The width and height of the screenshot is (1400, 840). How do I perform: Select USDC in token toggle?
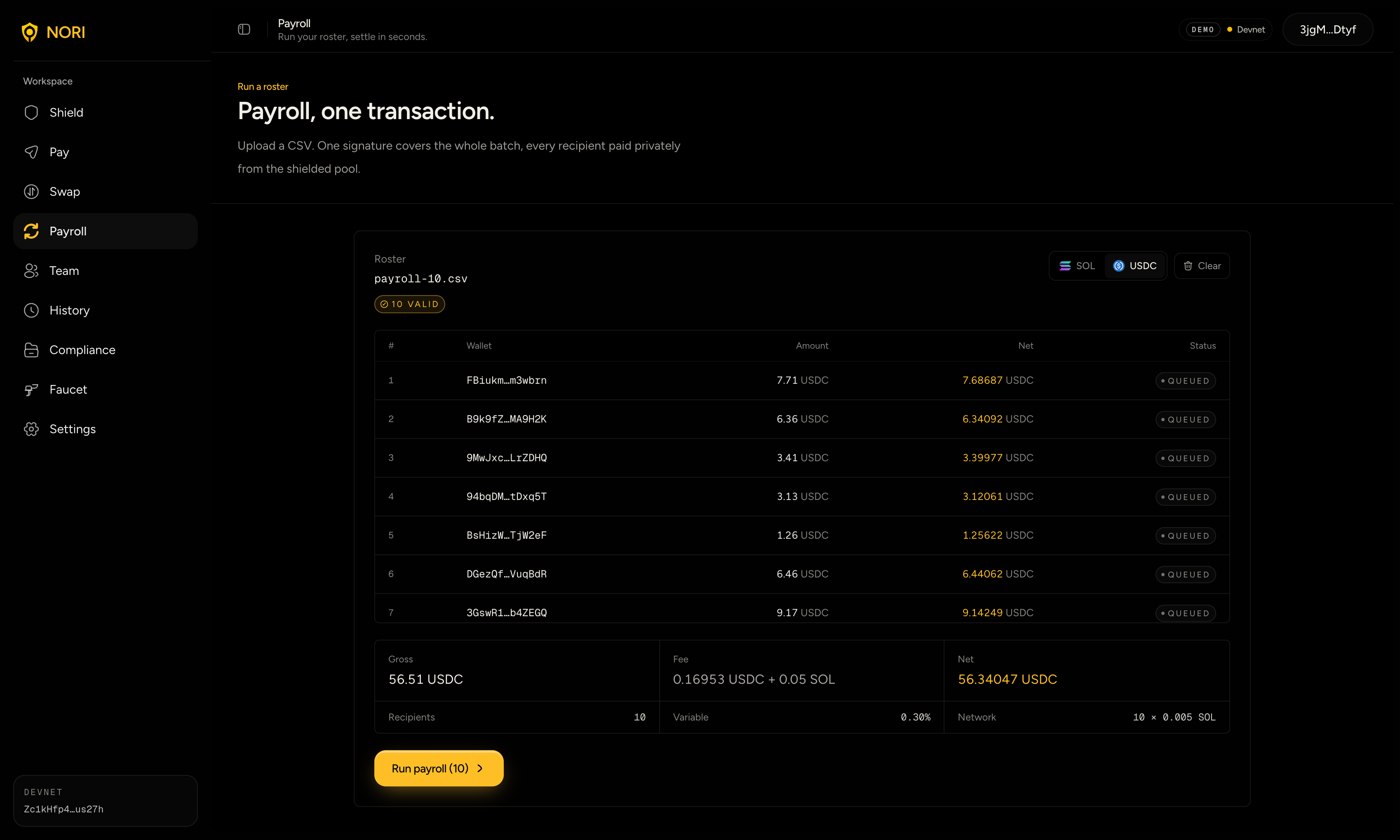pos(1135,266)
